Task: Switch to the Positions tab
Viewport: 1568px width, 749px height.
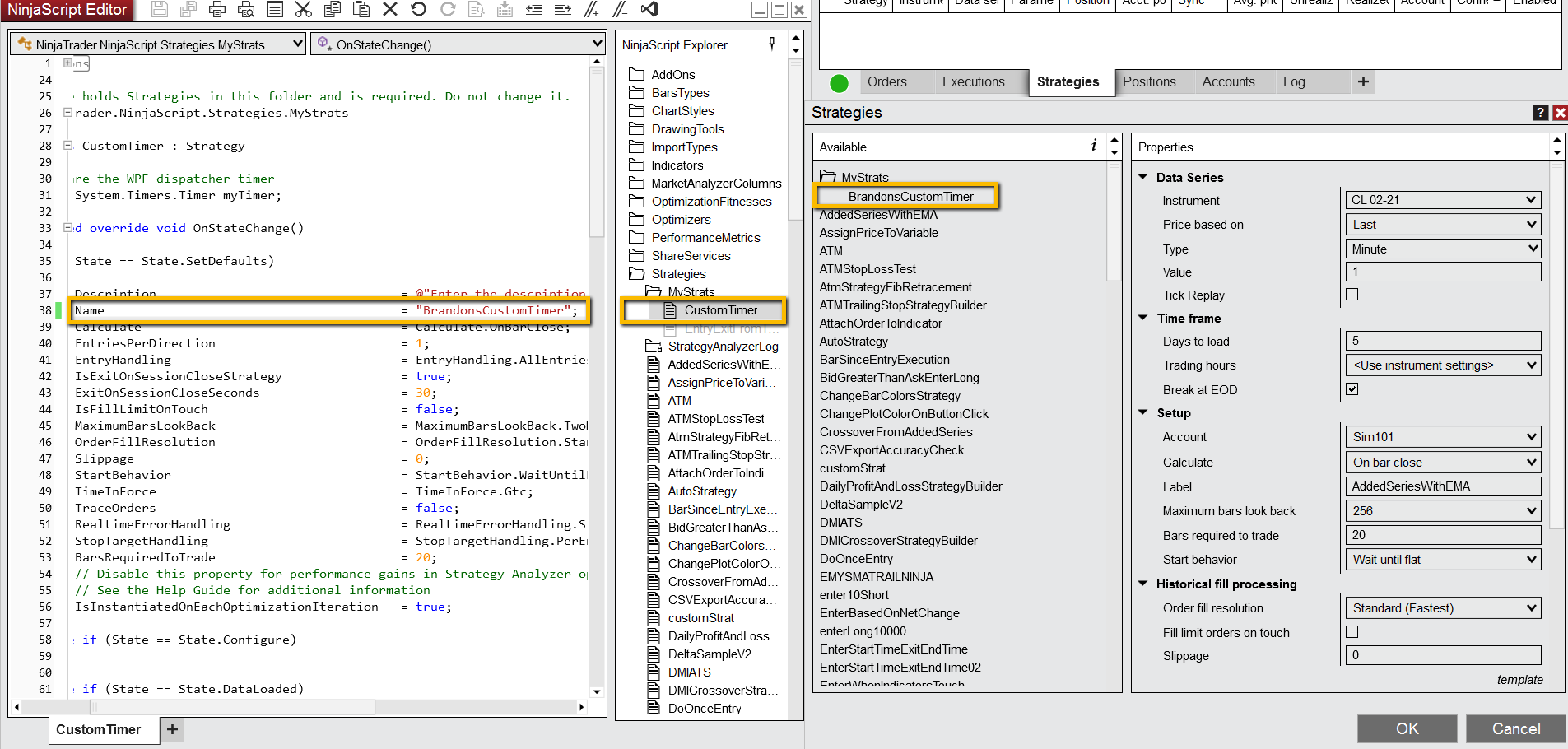Action: click(x=1149, y=82)
